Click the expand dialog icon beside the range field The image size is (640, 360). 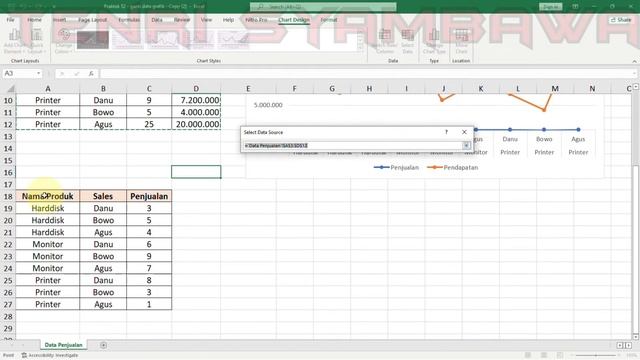click(466, 145)
